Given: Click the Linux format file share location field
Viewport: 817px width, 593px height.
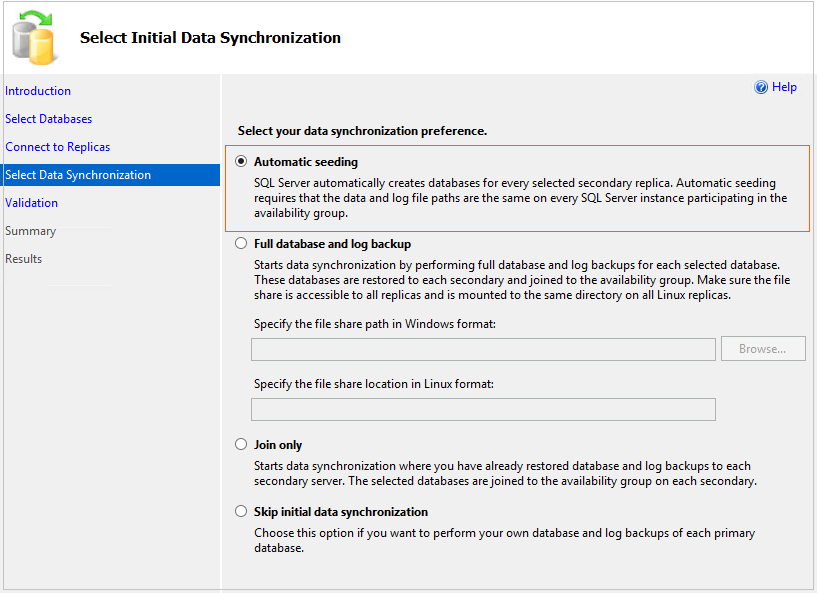Looking at the screenshot, I should click(x=483, y=409).
